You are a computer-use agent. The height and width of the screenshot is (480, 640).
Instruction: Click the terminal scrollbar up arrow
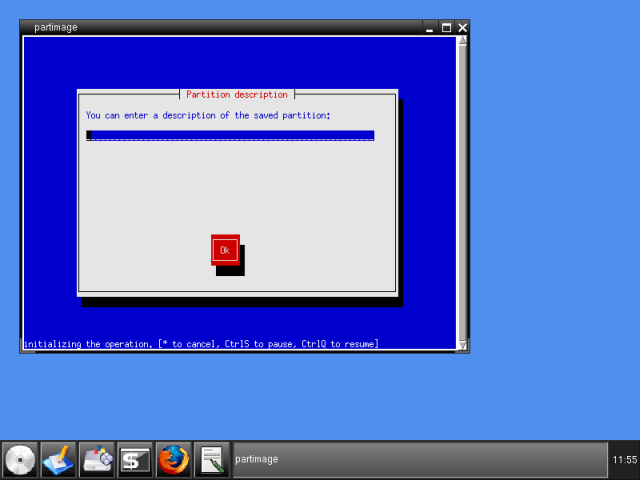click(x=462, y=40)
